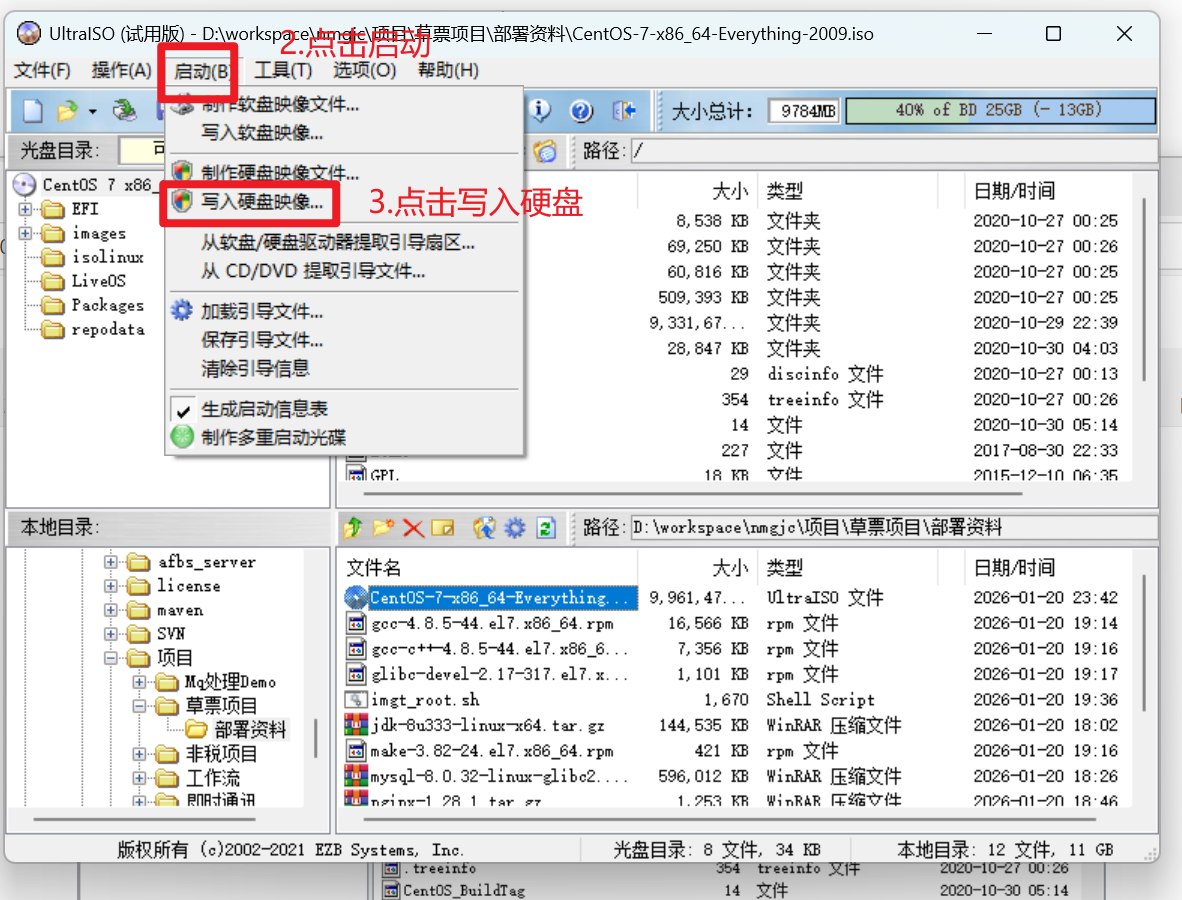This screenshot has height=900, width=1182.
Task: Click the CentOS disc root icon in tree
Action: point(25,185)
